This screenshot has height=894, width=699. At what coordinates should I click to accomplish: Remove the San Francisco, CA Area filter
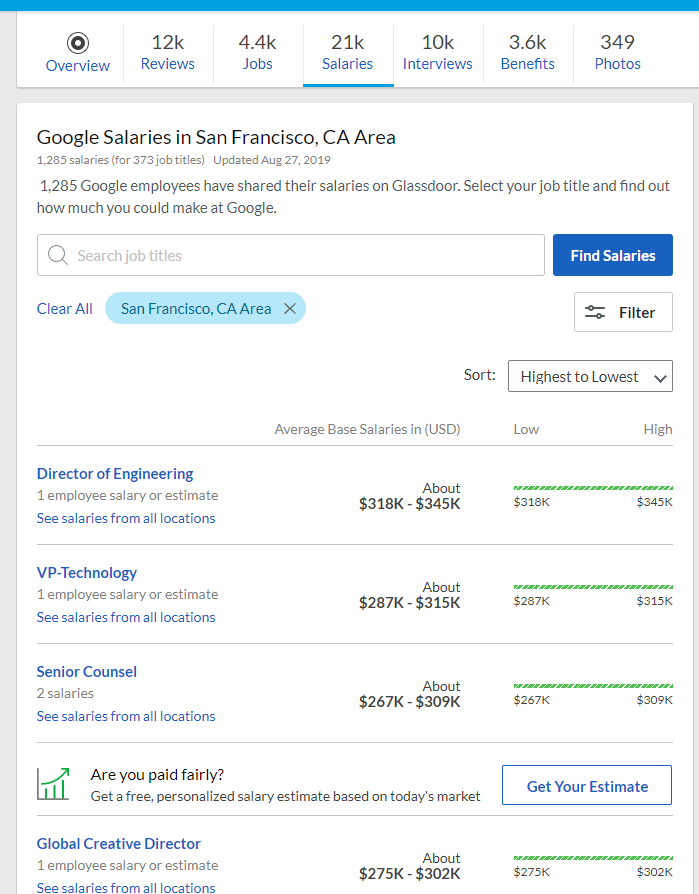pos(290,308)
